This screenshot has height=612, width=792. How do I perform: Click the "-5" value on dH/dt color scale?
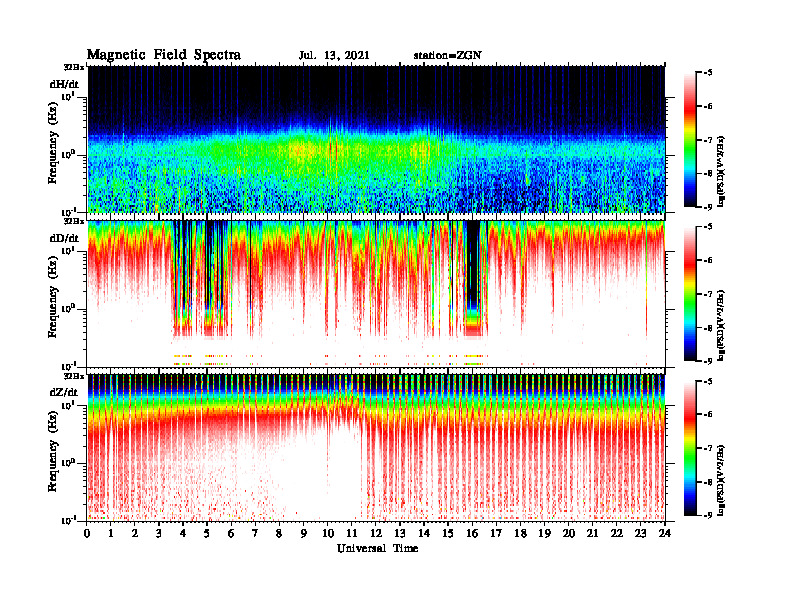(x=707, y=73)
